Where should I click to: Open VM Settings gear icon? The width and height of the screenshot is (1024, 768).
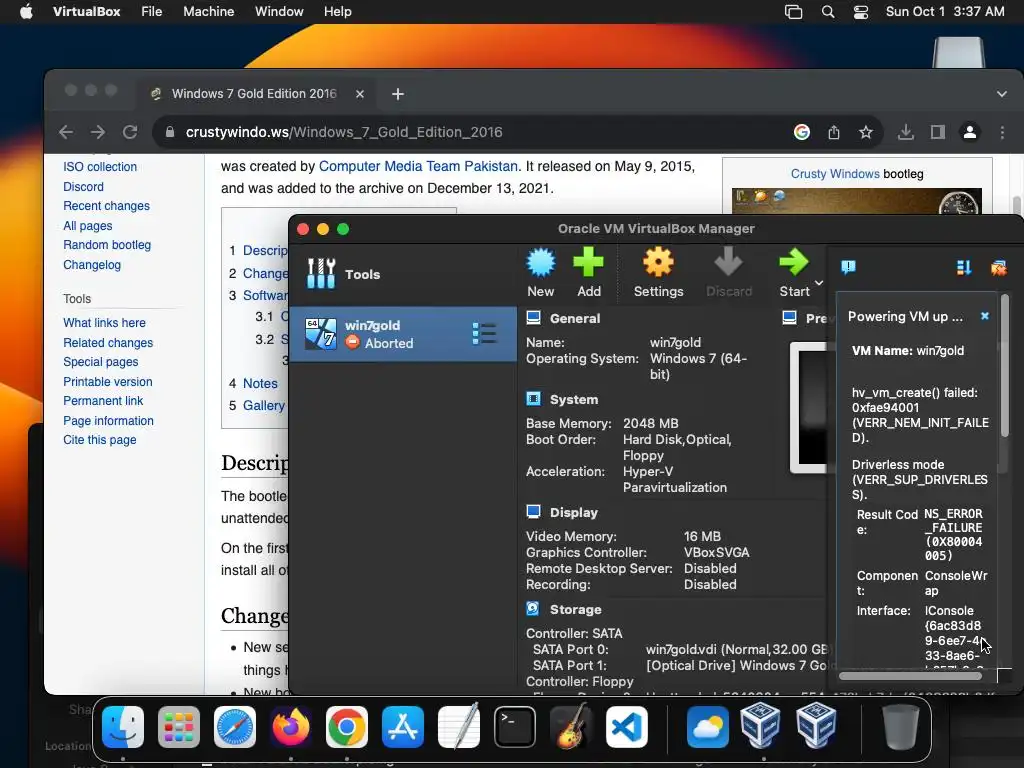658,263
